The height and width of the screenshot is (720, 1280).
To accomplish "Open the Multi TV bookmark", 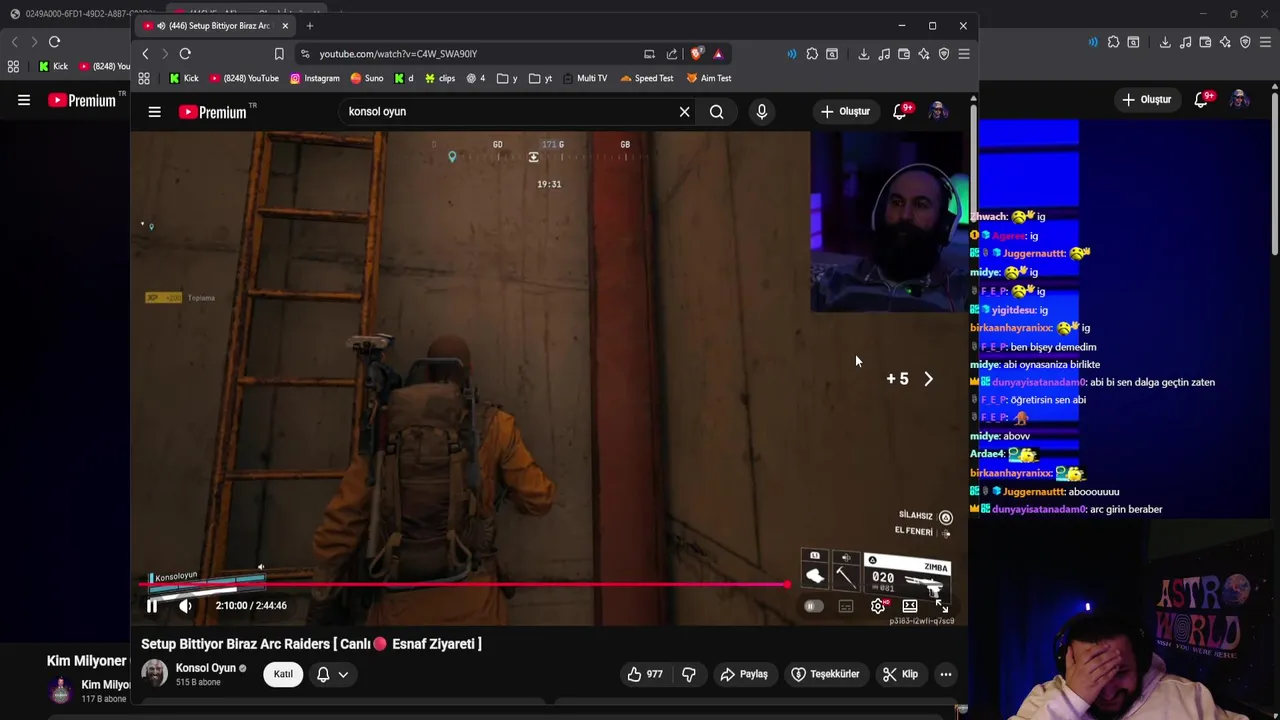I will tap(585, 78).
